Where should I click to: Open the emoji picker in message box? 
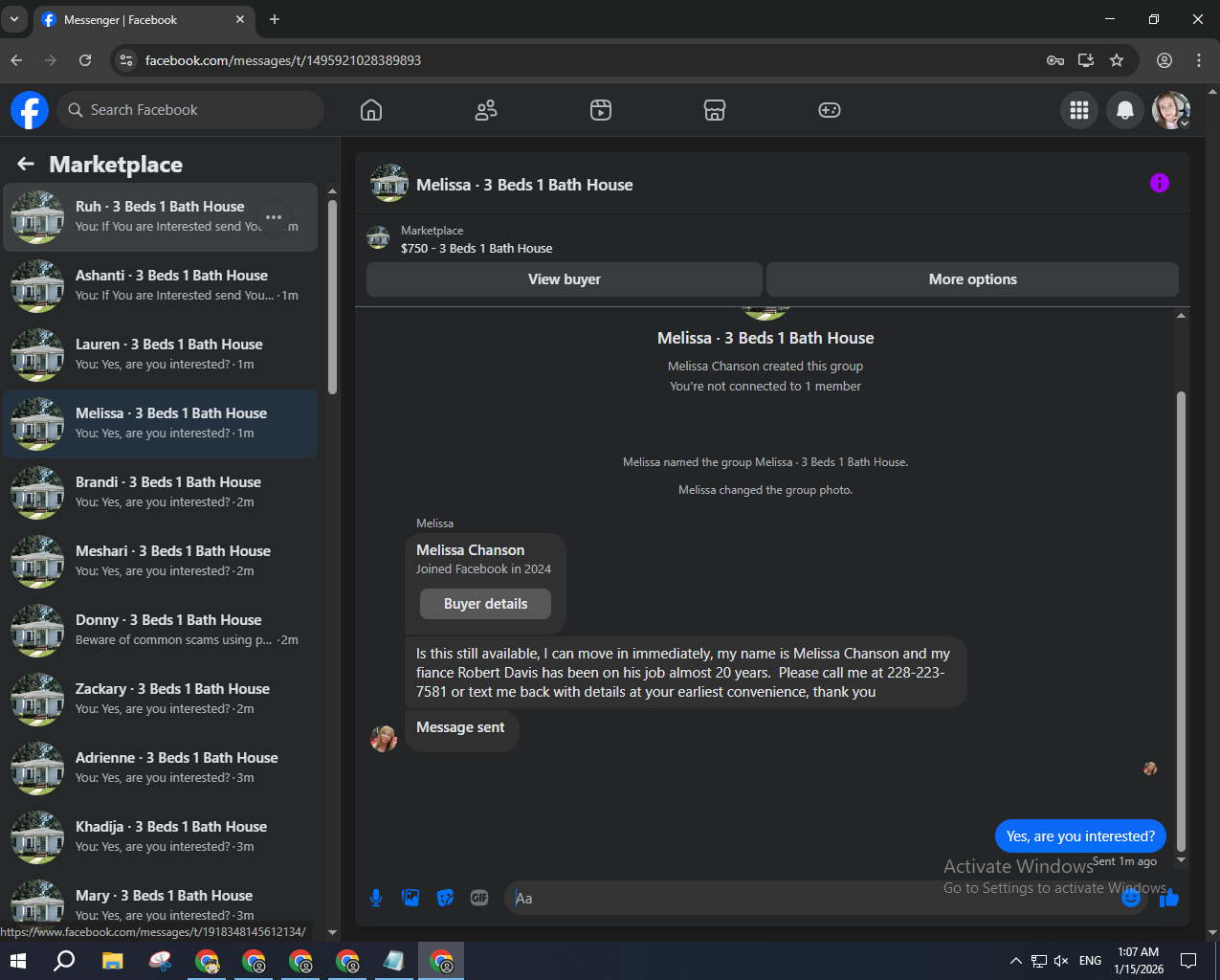click(x=1131, y=898)
